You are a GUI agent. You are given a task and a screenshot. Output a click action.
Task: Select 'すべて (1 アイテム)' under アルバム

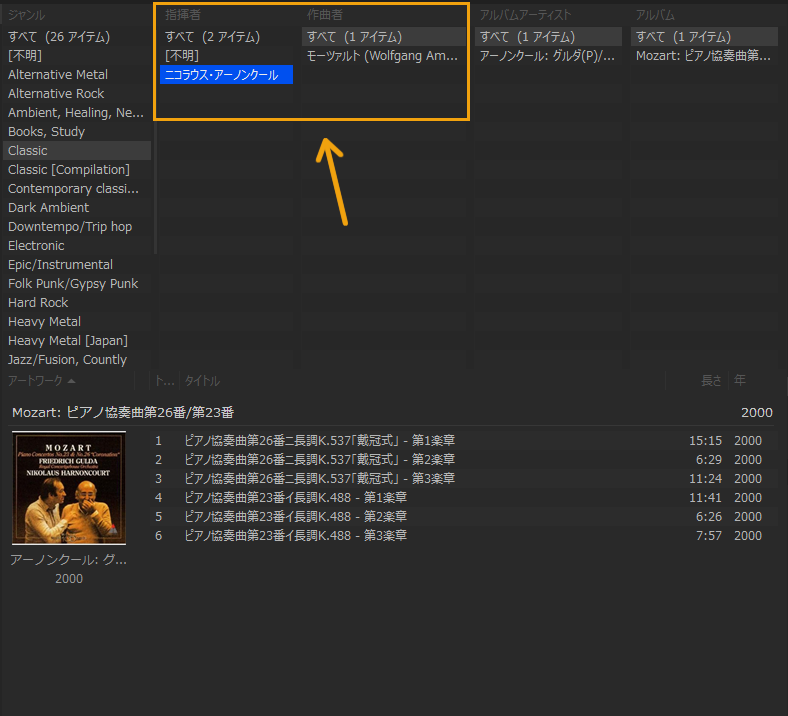coord(704,37)
